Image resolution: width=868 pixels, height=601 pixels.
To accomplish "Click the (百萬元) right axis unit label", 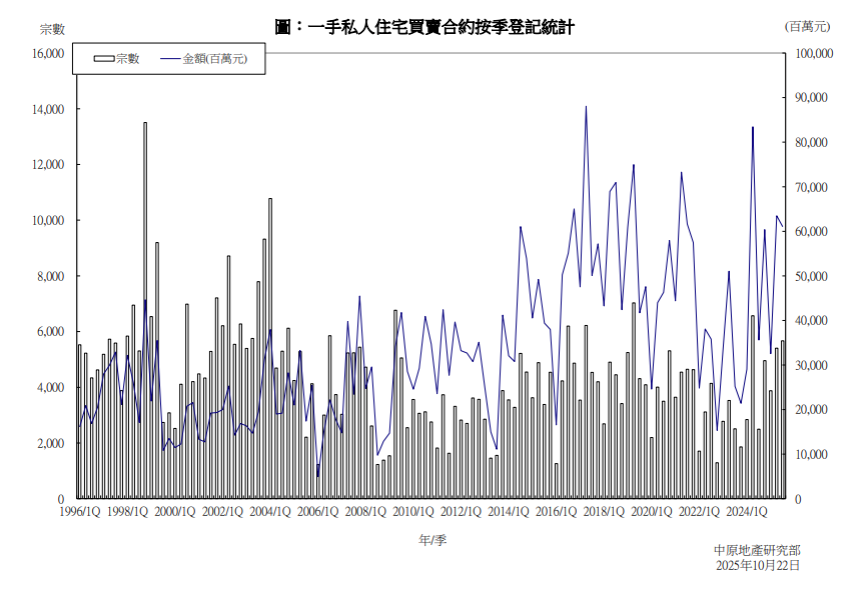I will 808,27.
